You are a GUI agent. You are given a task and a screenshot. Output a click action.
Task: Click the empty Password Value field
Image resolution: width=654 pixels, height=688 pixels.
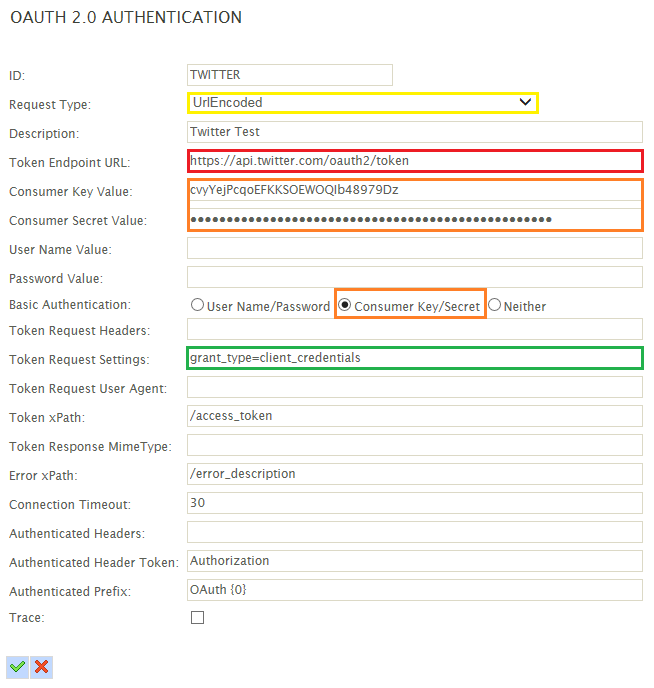tap(415, 277)
